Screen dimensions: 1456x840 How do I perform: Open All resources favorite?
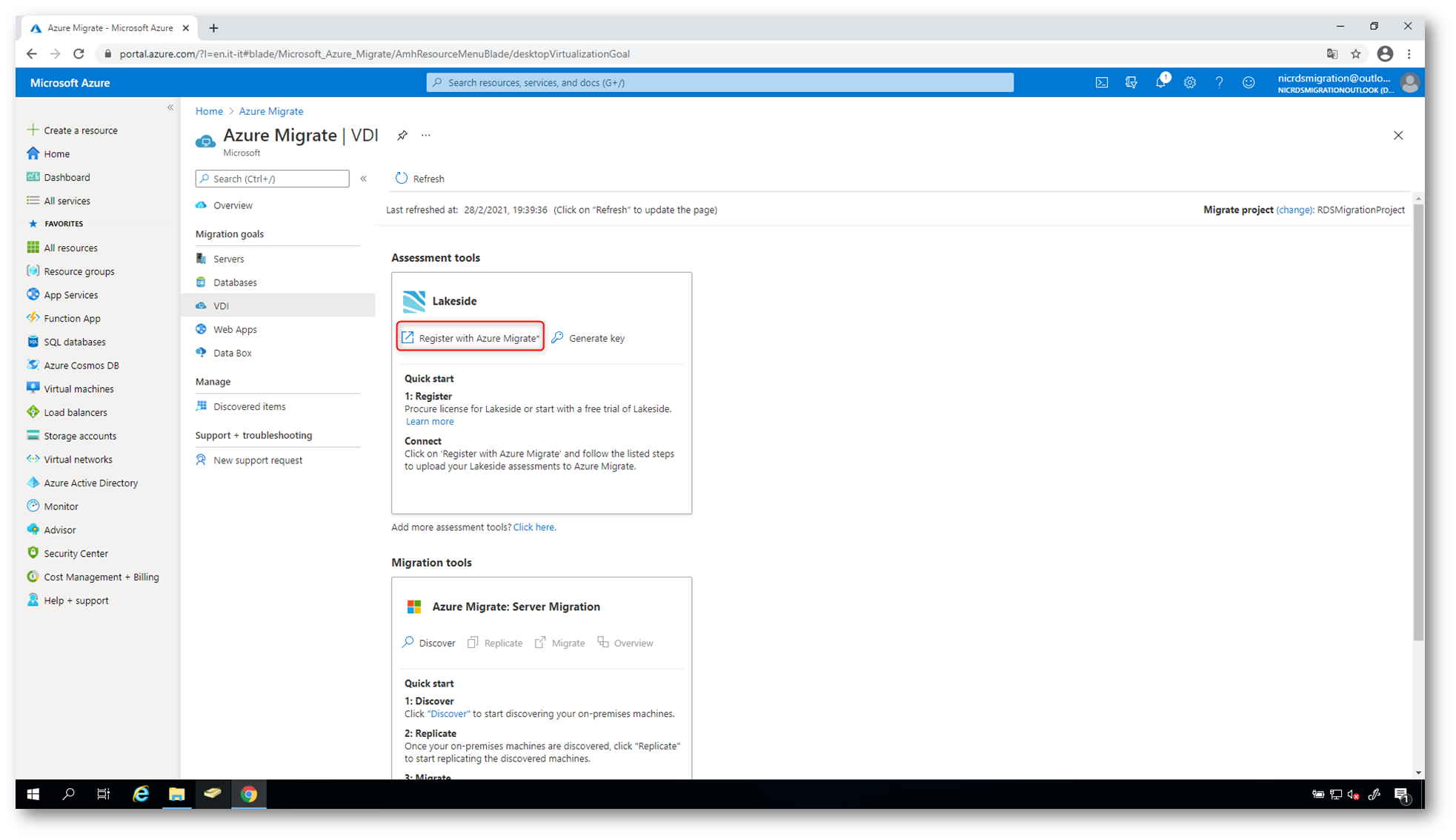(x=62, y=248)
